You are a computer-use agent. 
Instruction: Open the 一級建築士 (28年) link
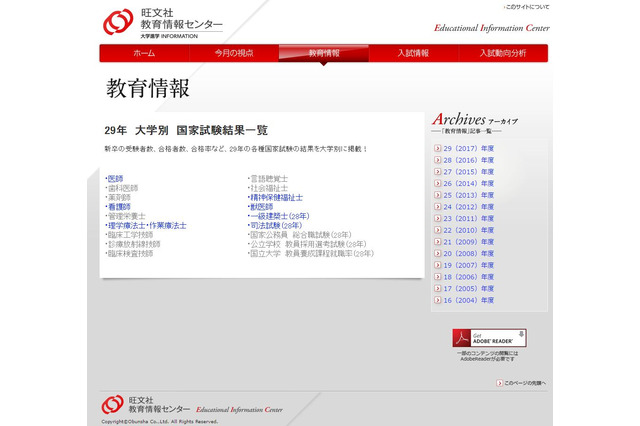[281, 216]
